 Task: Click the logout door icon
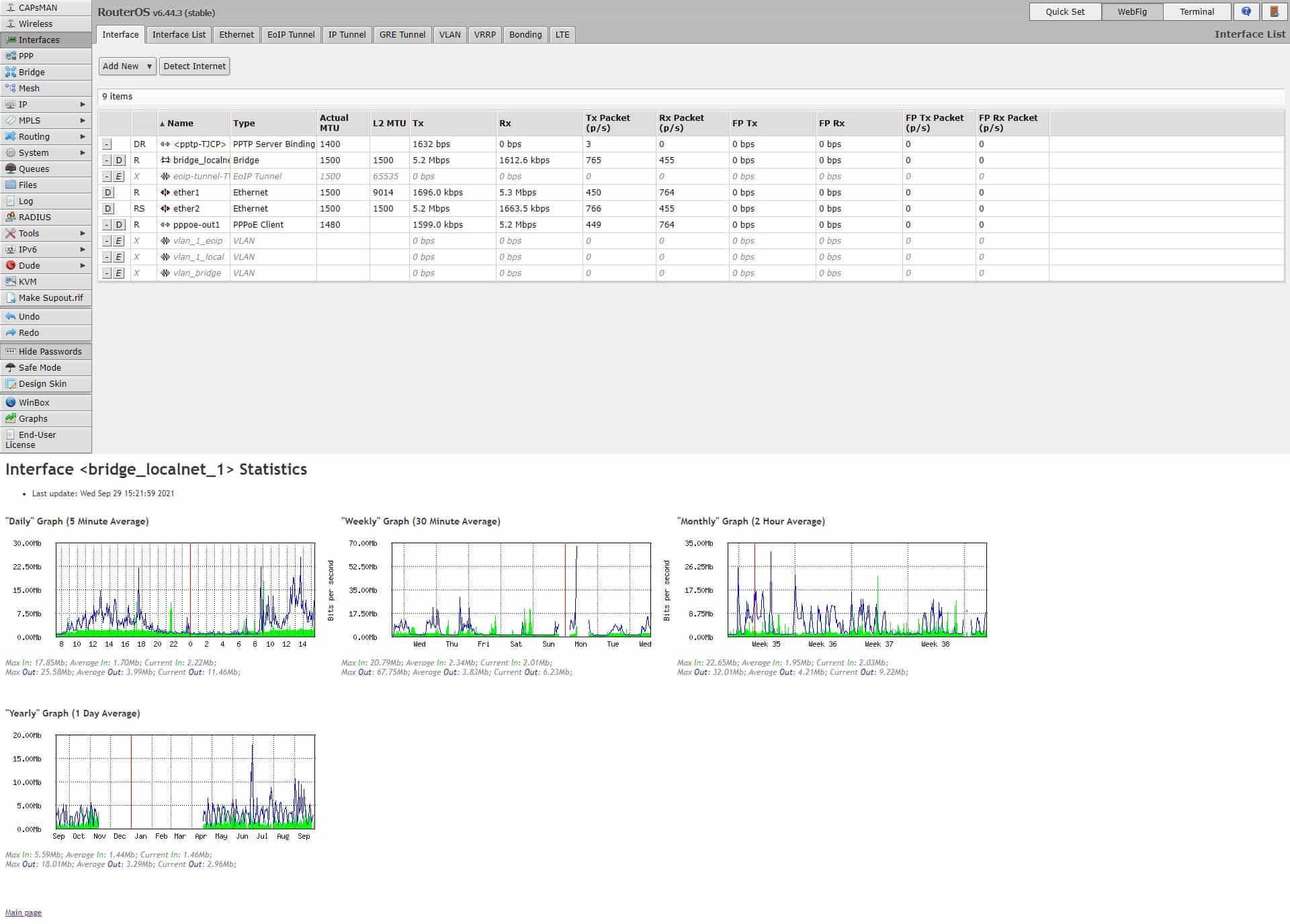click(1274, 11)
